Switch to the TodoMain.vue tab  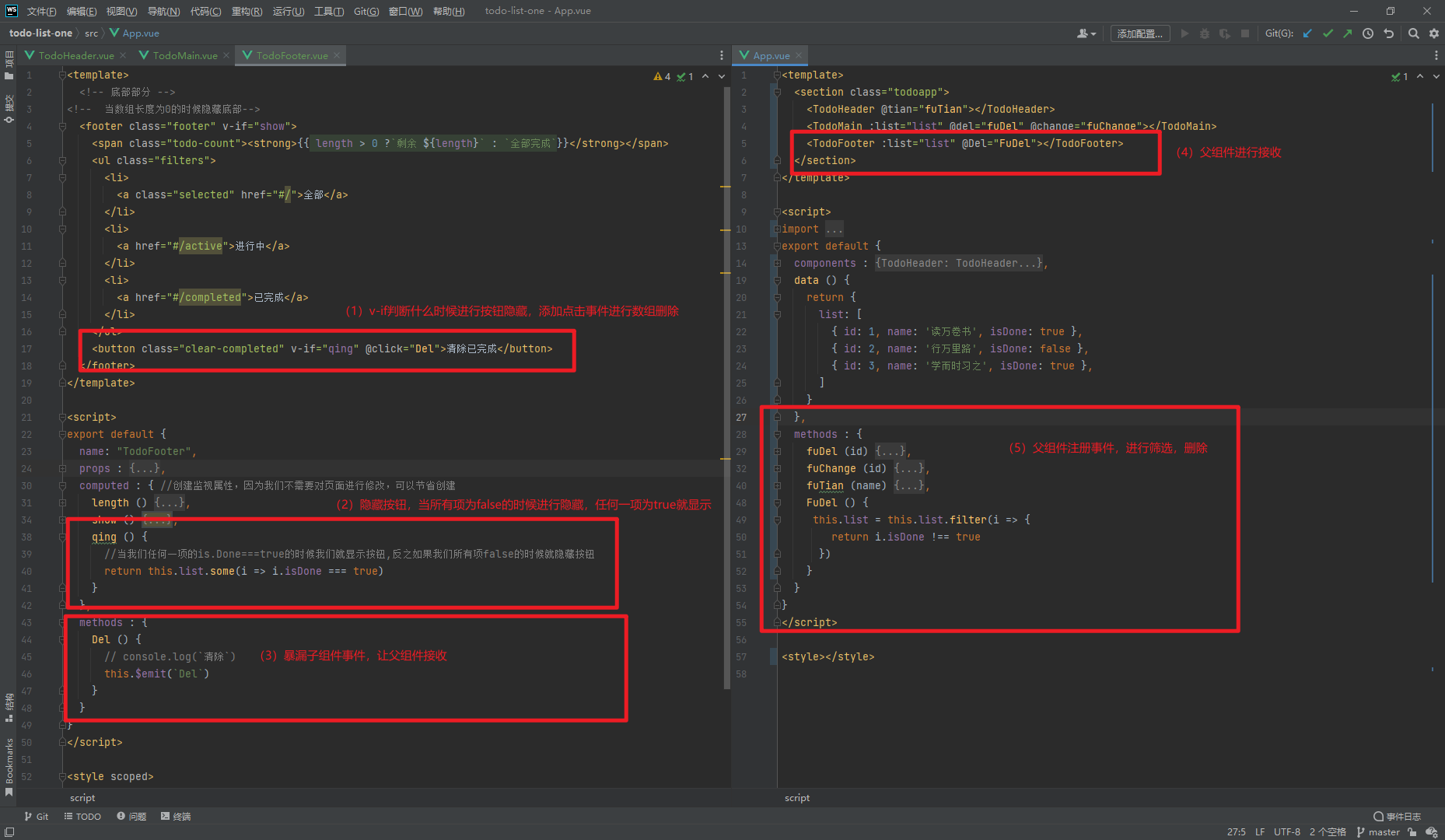click(184, 55)
